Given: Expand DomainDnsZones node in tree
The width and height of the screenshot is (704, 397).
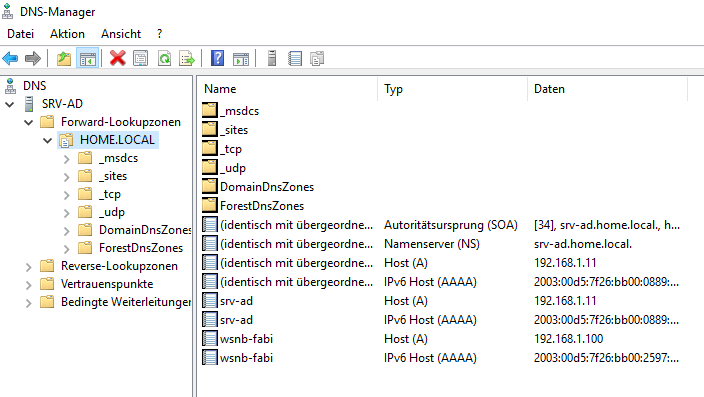Looking at the screenshot, I should click(x=66, y=231).
